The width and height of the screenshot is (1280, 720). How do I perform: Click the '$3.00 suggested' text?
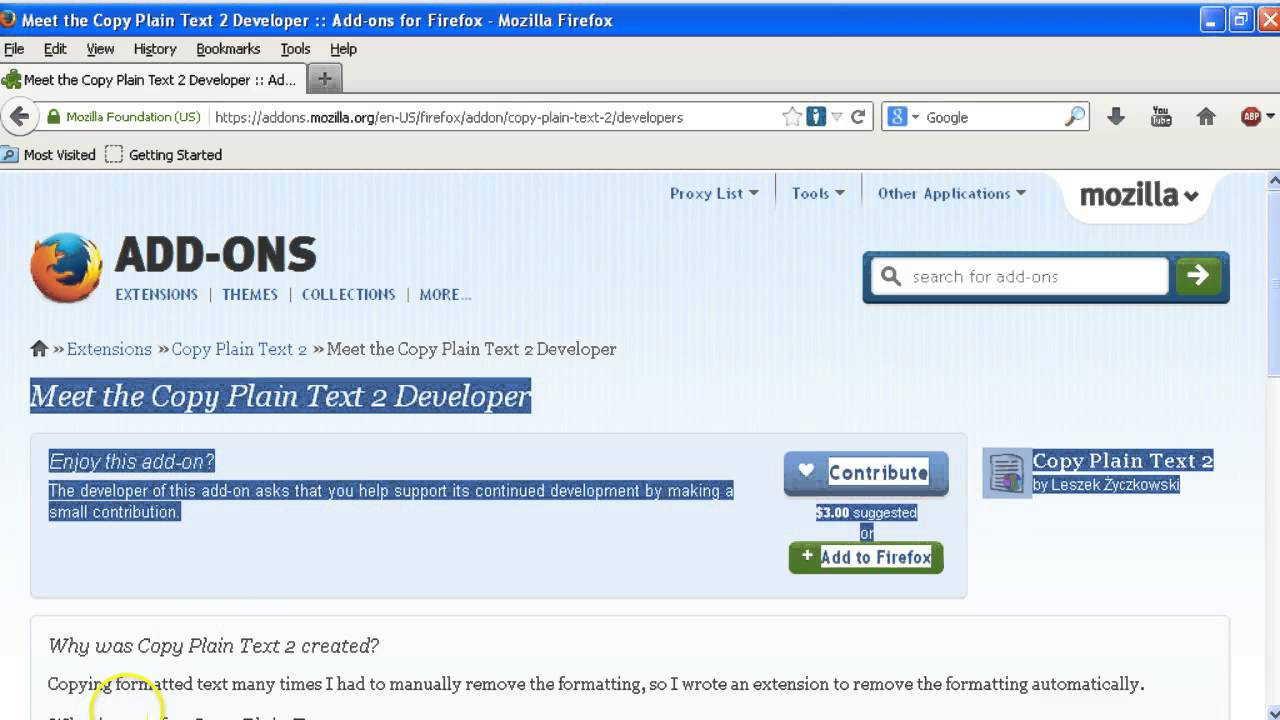[866, 512]
